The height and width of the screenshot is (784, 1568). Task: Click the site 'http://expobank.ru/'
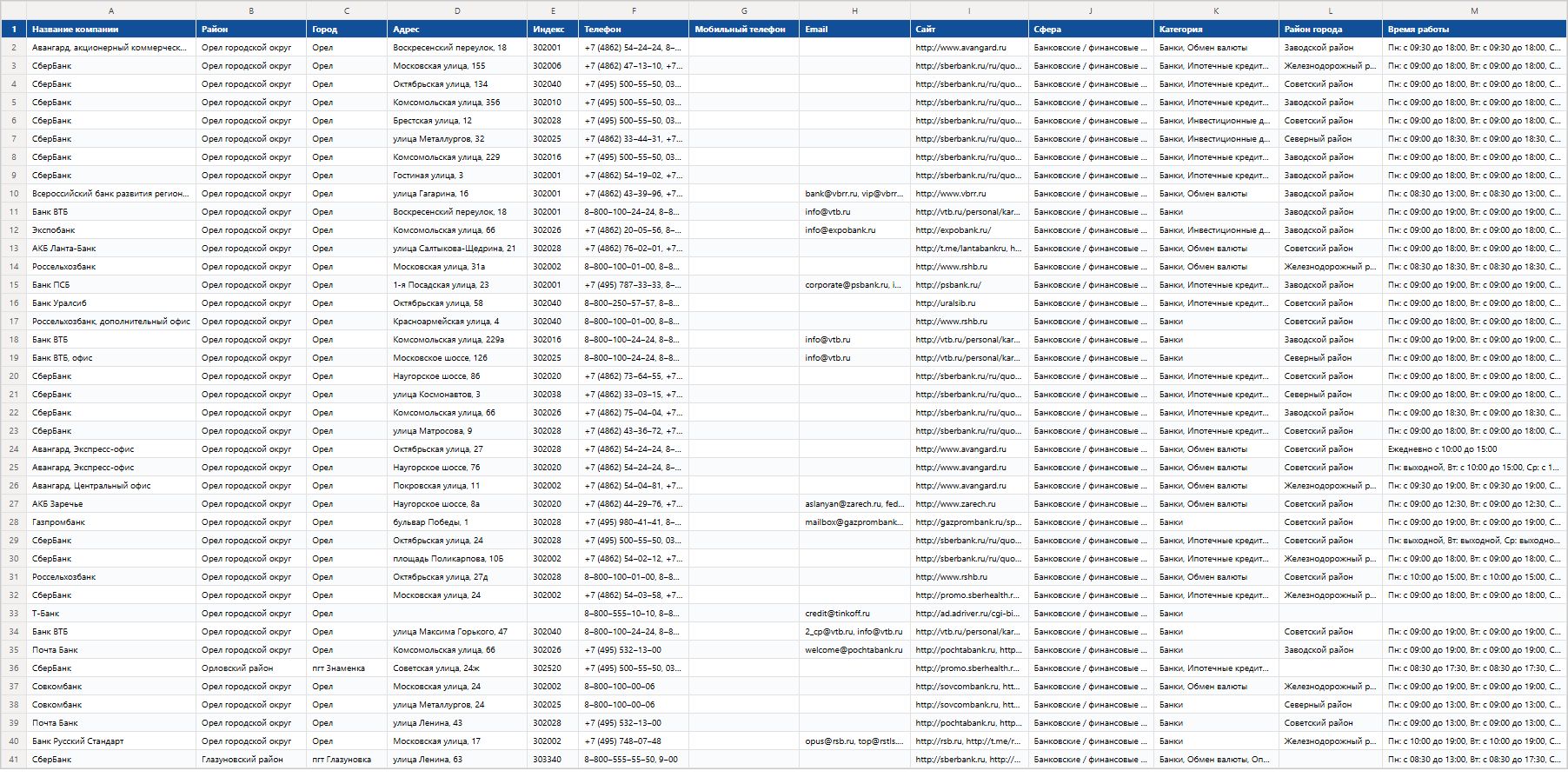(x=969, y=230)
